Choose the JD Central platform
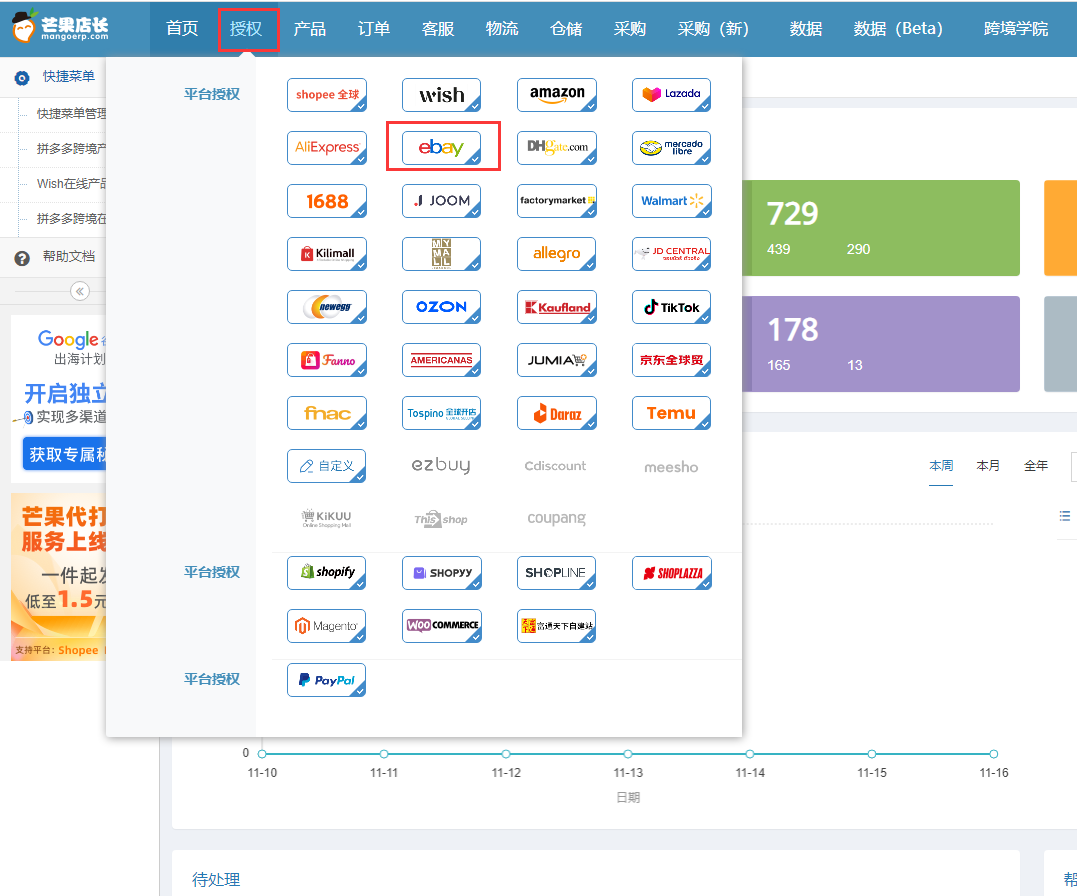 pos(672,254)
